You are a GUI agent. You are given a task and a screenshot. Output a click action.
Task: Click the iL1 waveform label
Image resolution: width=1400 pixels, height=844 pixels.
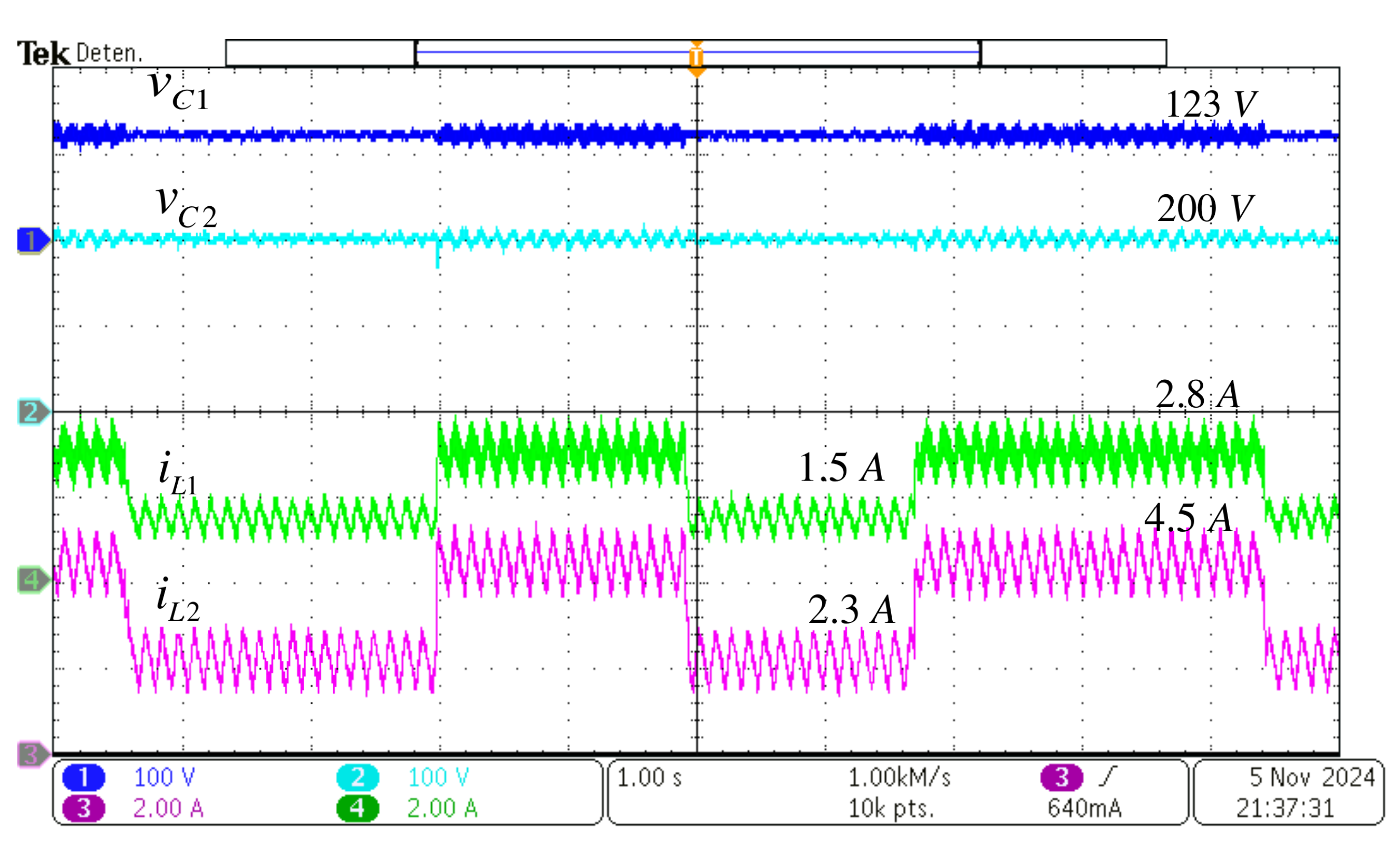click(x=178, y=474)
